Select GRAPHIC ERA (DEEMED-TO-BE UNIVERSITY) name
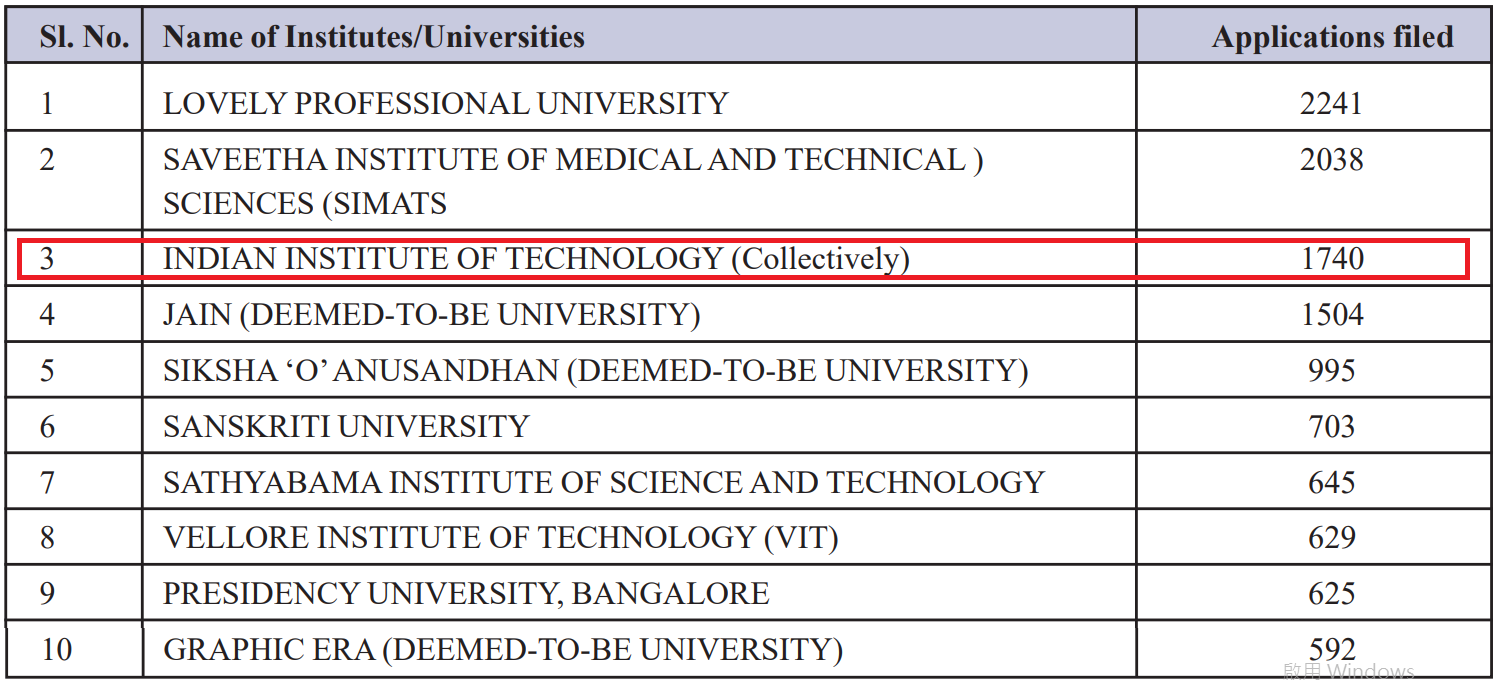Image resolution: width=1499 pixels, height=687 pixels. [502, 650]
